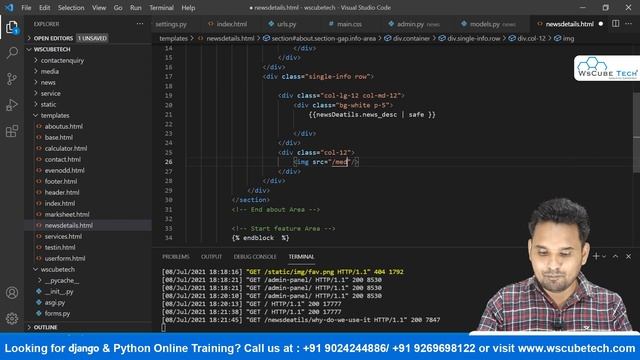Open contact.html in explorer
This screenshot has height=360, width=640.
coord(88,159)
